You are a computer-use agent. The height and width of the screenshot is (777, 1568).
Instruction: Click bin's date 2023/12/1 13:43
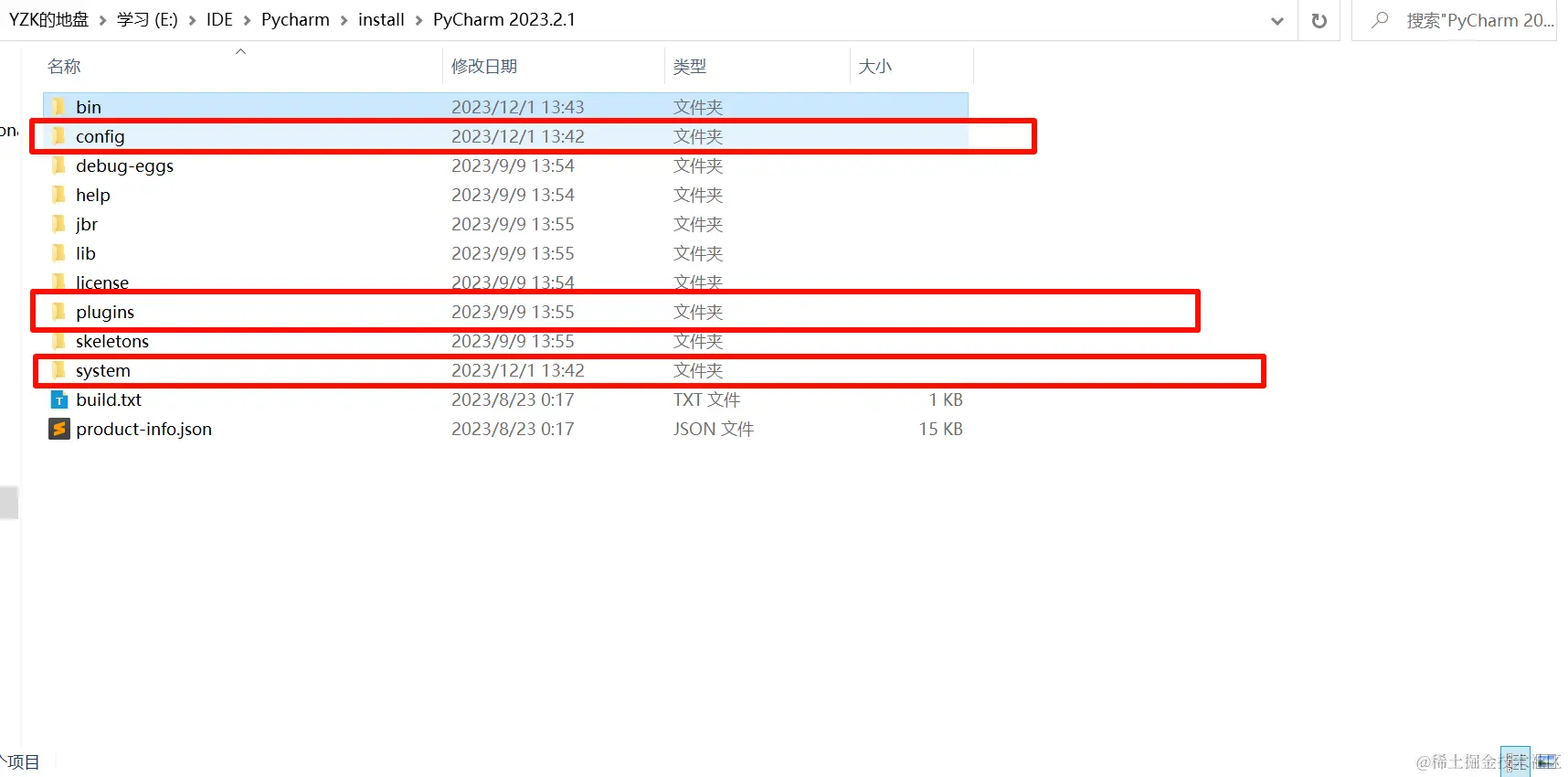pos(517,107)
